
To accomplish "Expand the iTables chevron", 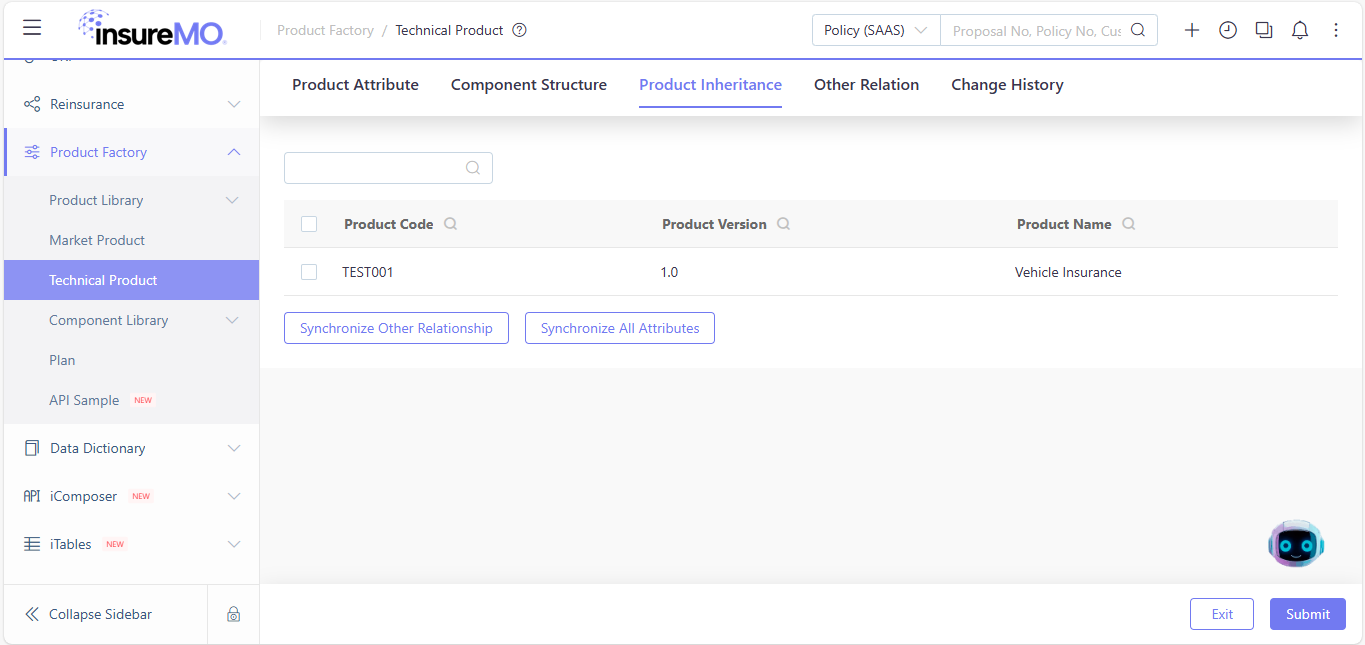I will coord(234,544).
